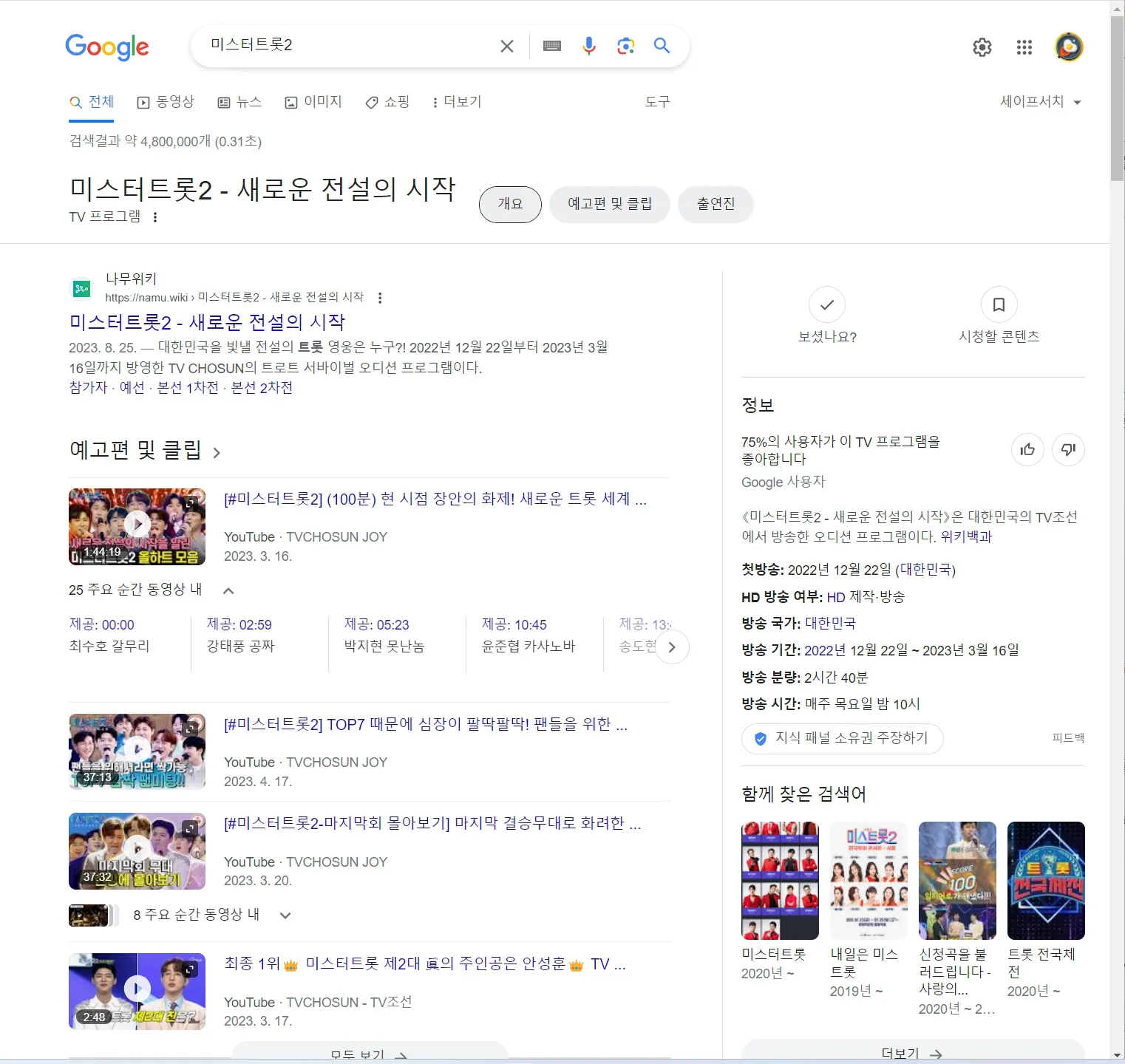Expand 예고편 및 클립 heading arrow
The image size is (1125, 1064).
217,452
